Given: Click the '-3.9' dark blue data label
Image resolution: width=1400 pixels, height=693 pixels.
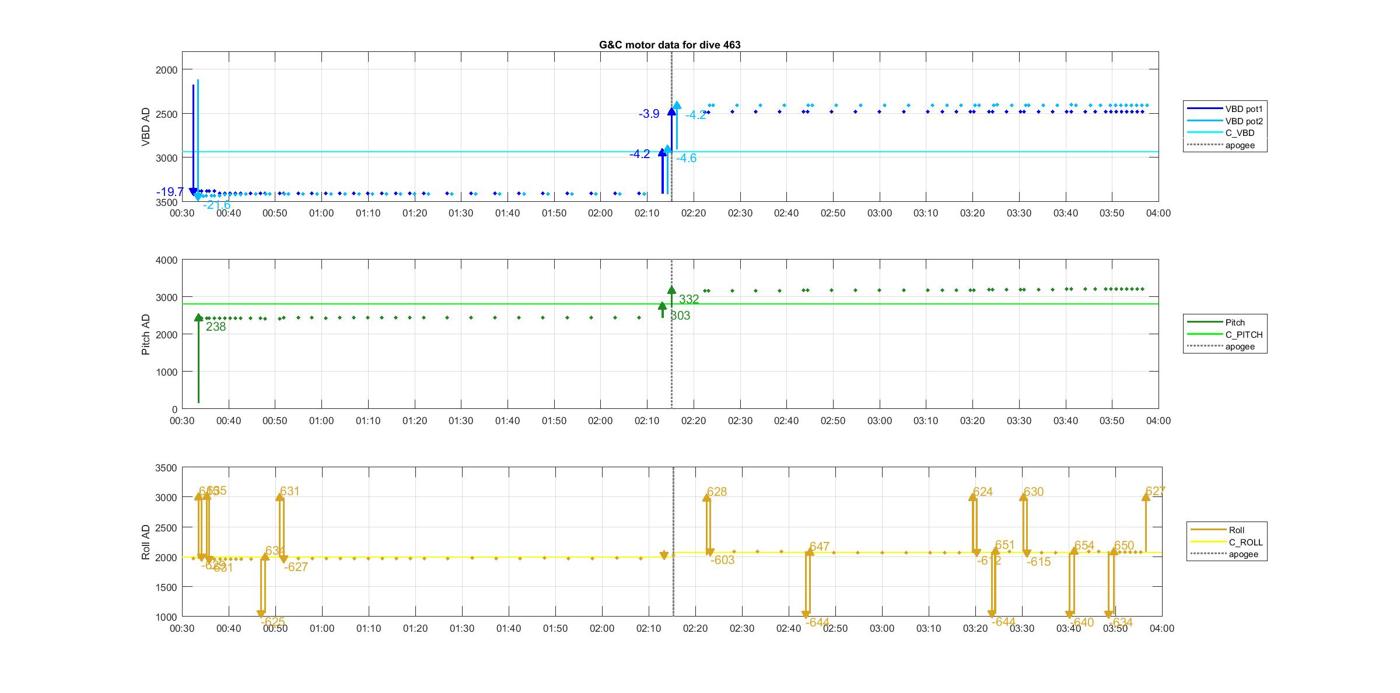Looking at the screenshot, I should [649, 114].
